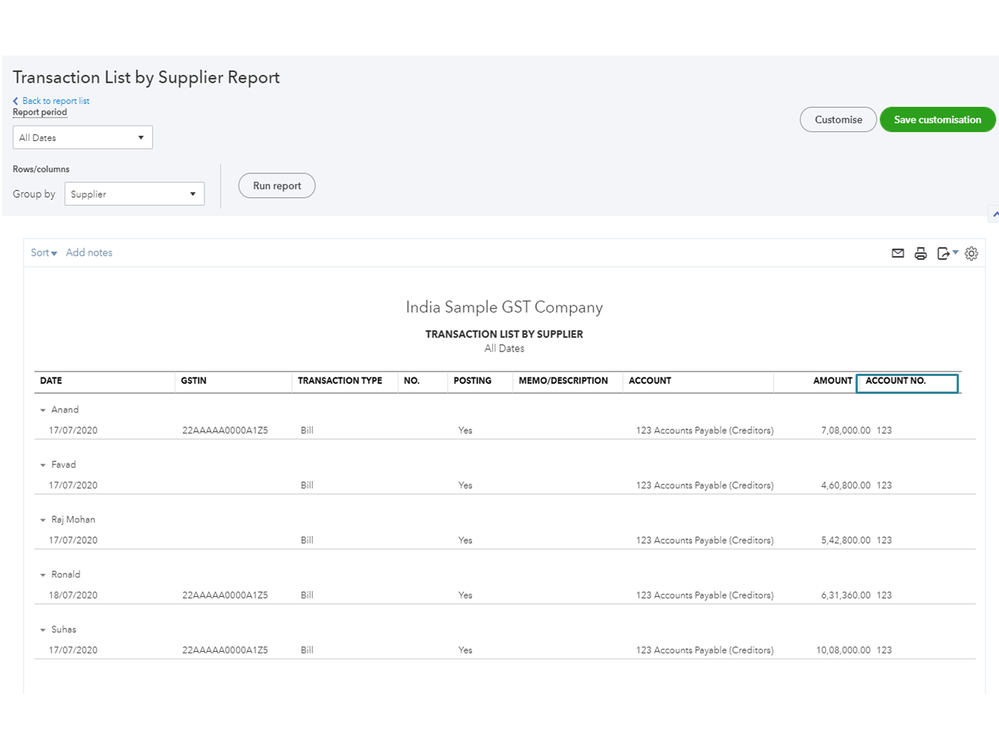
Task: Click the back arrow to report list
Action: pyautogui.click(x=16, y=101)
